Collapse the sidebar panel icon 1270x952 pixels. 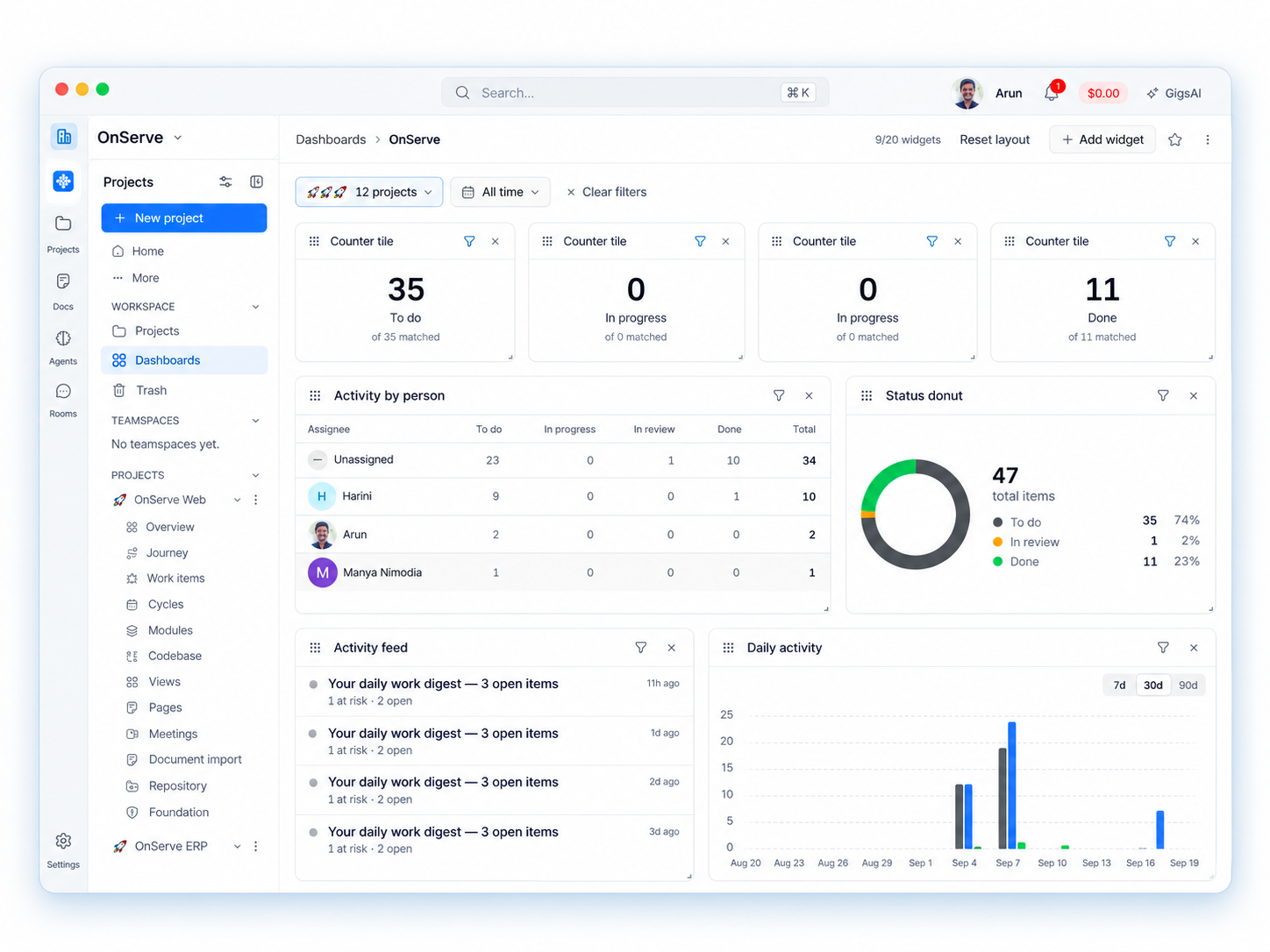(x=256, y=181)
